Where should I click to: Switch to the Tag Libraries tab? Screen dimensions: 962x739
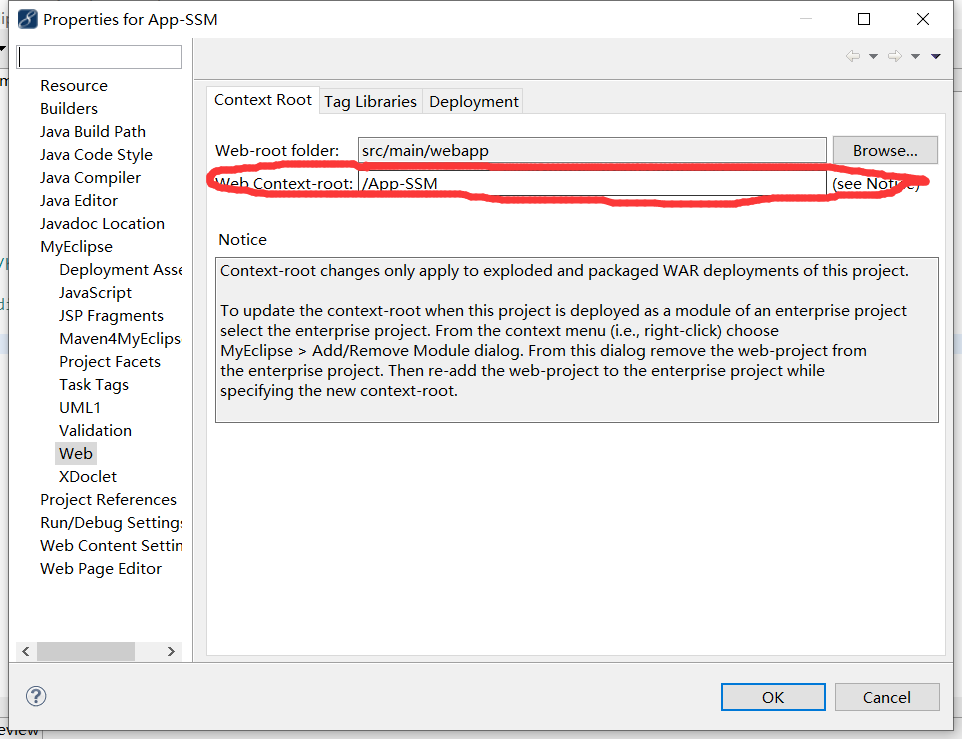pyautogui.click(x=371, y=101)
